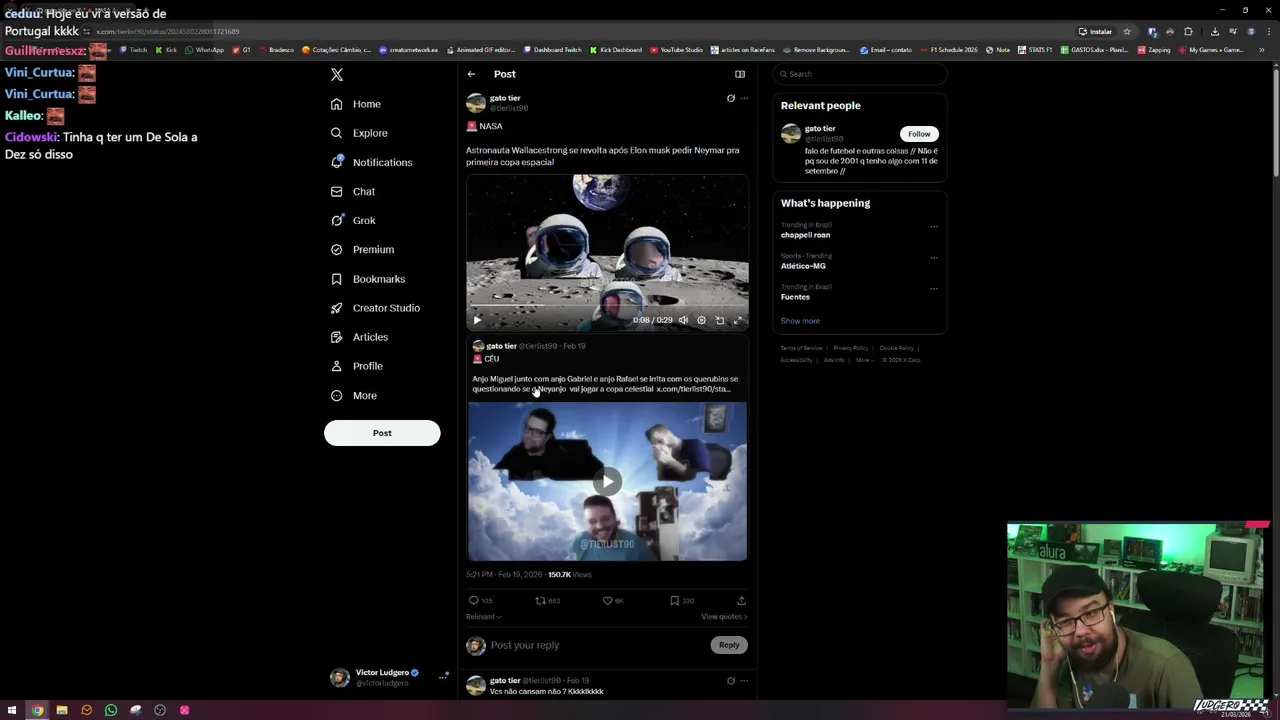The height and width of the screenshot is (720, 1280).
Task: Bookmark this page with the star icon
Action: pyautogui.click(x=1127, y=32)
